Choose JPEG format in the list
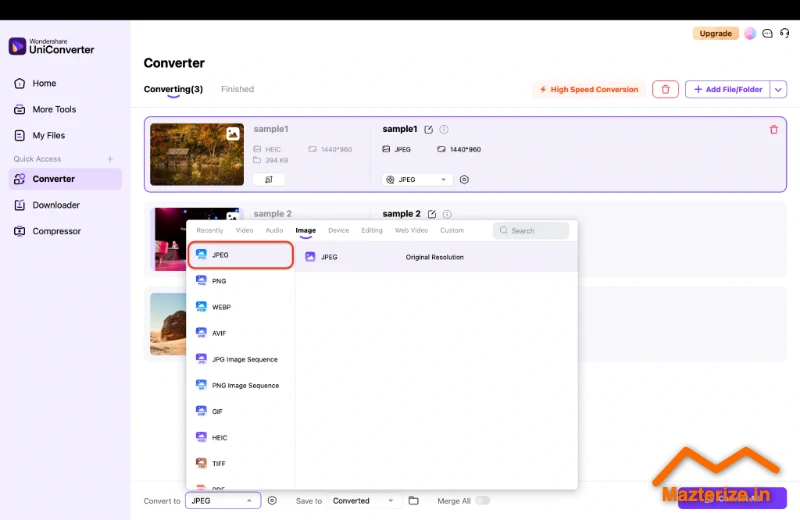This screenshot has height=520, width=800. 241,255
